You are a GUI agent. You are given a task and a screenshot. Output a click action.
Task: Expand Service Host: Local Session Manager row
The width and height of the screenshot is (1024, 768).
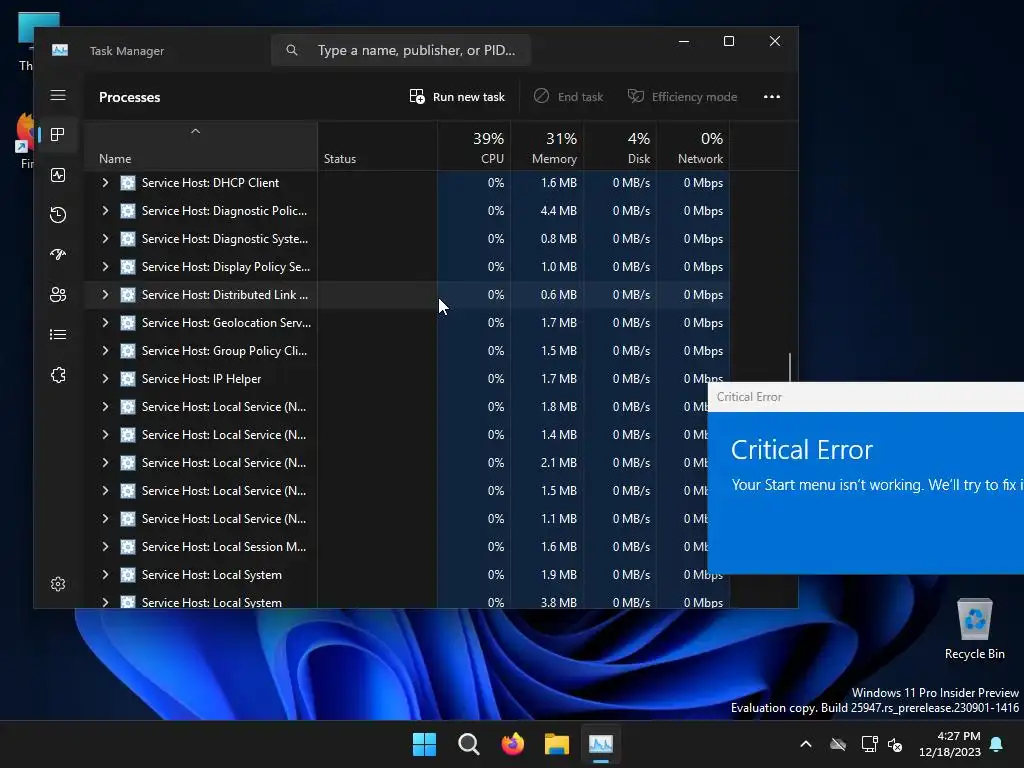[105, 547]
